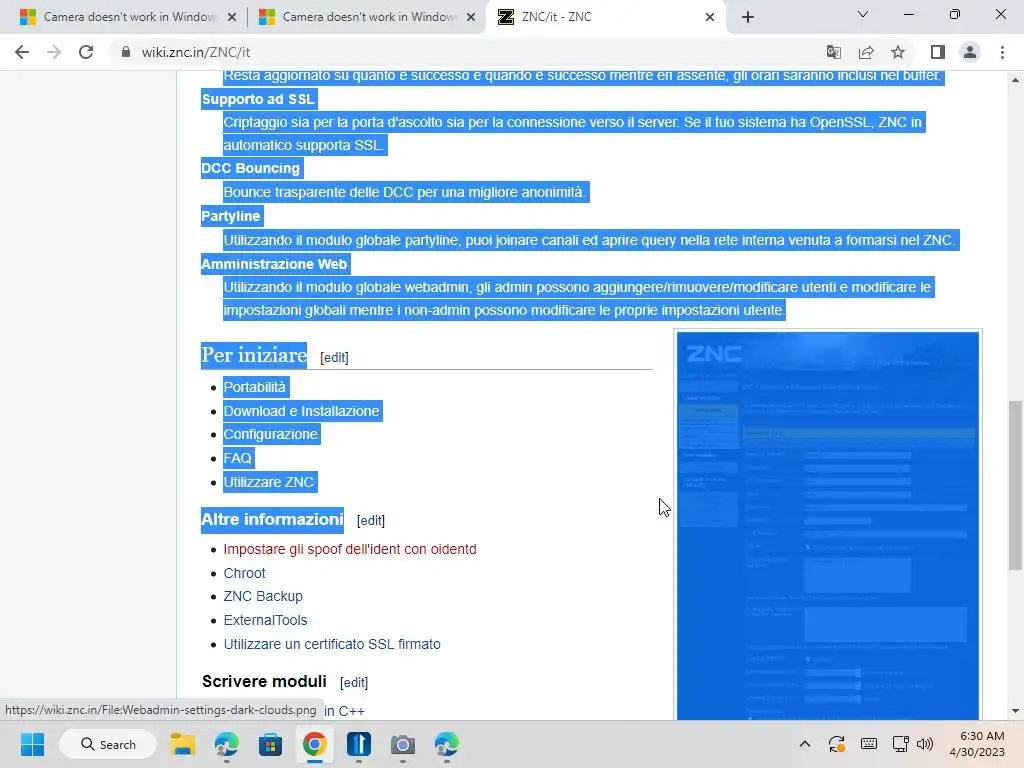The image size is (1024, 768).
Task: Open volume control tray icon
Action: click(925, 744)
